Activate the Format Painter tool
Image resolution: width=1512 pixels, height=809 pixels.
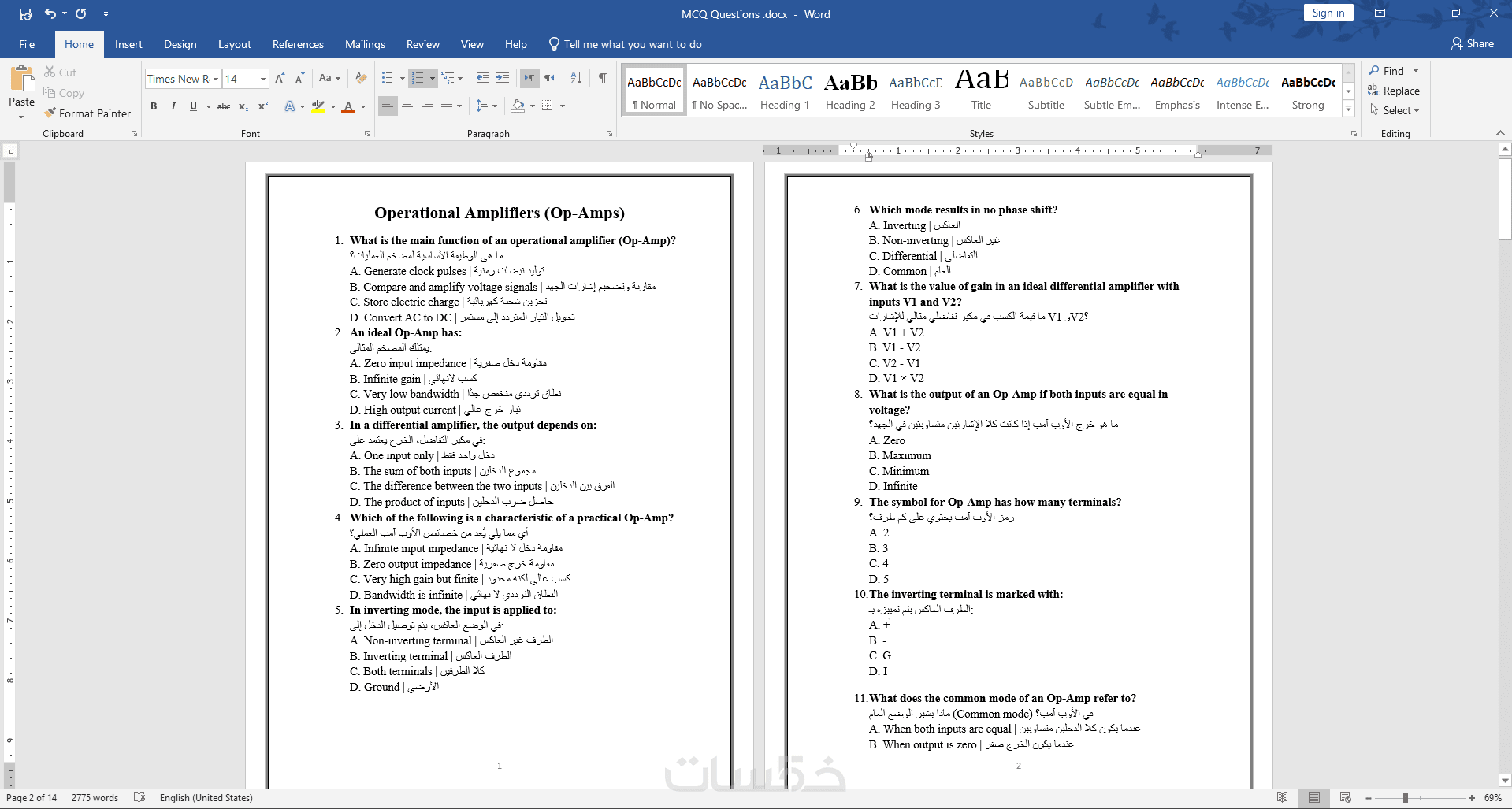click(87, 113)
